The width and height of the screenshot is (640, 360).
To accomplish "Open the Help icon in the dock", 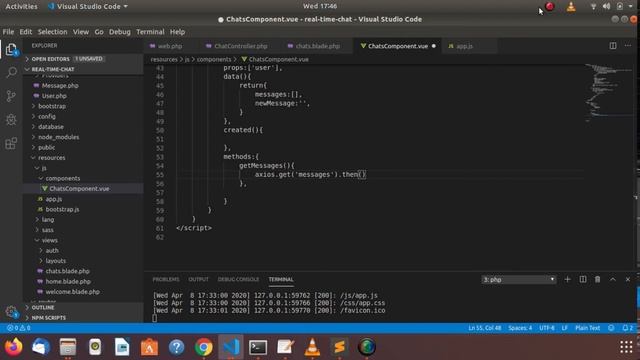I will pos(177,347).
